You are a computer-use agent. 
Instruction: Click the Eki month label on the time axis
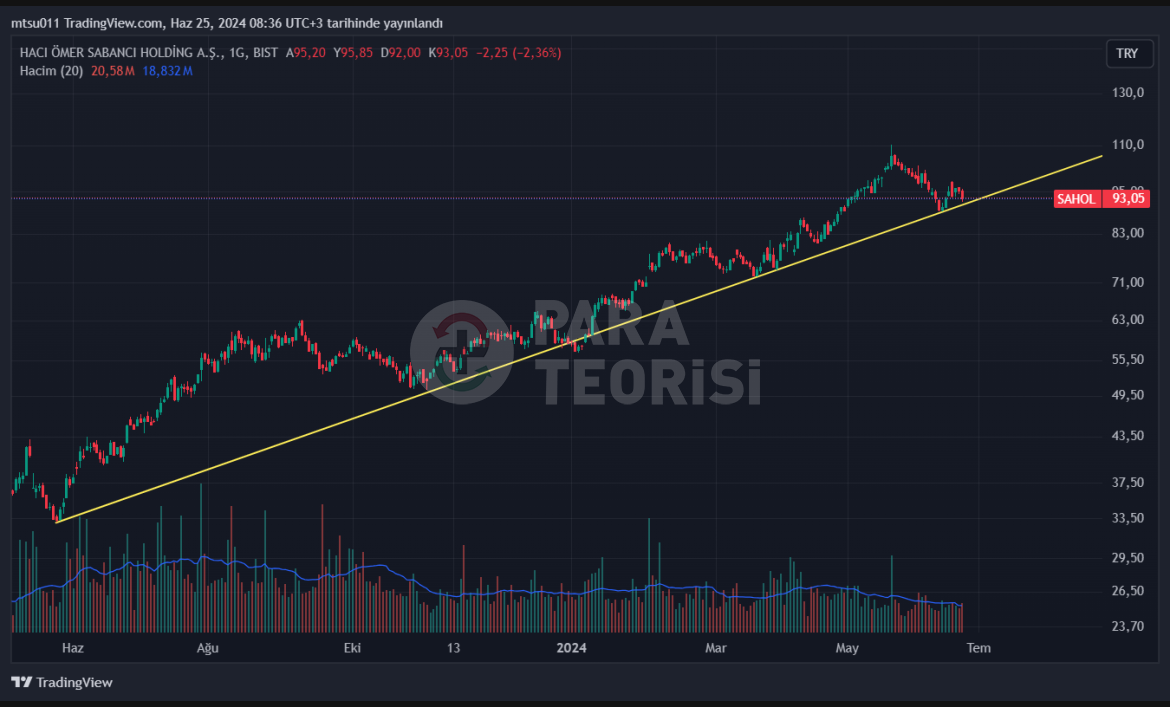[352, 648]
